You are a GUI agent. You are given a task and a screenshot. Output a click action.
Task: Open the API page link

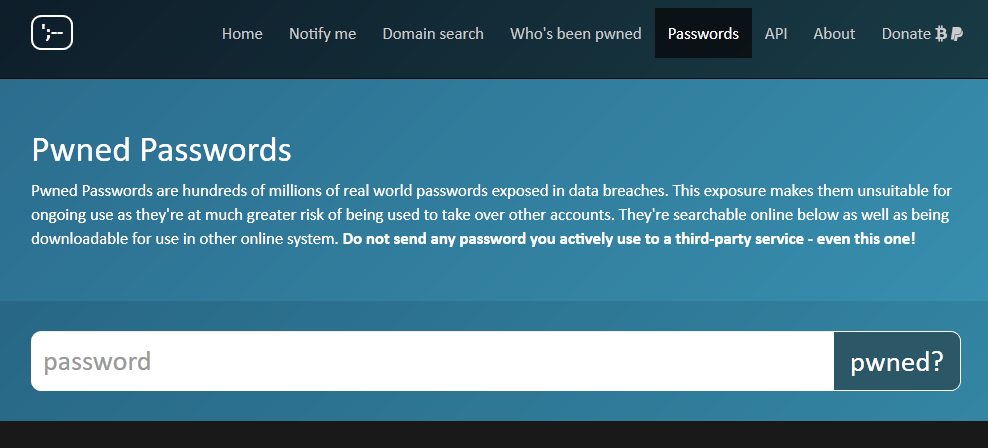tap(776, 33)
